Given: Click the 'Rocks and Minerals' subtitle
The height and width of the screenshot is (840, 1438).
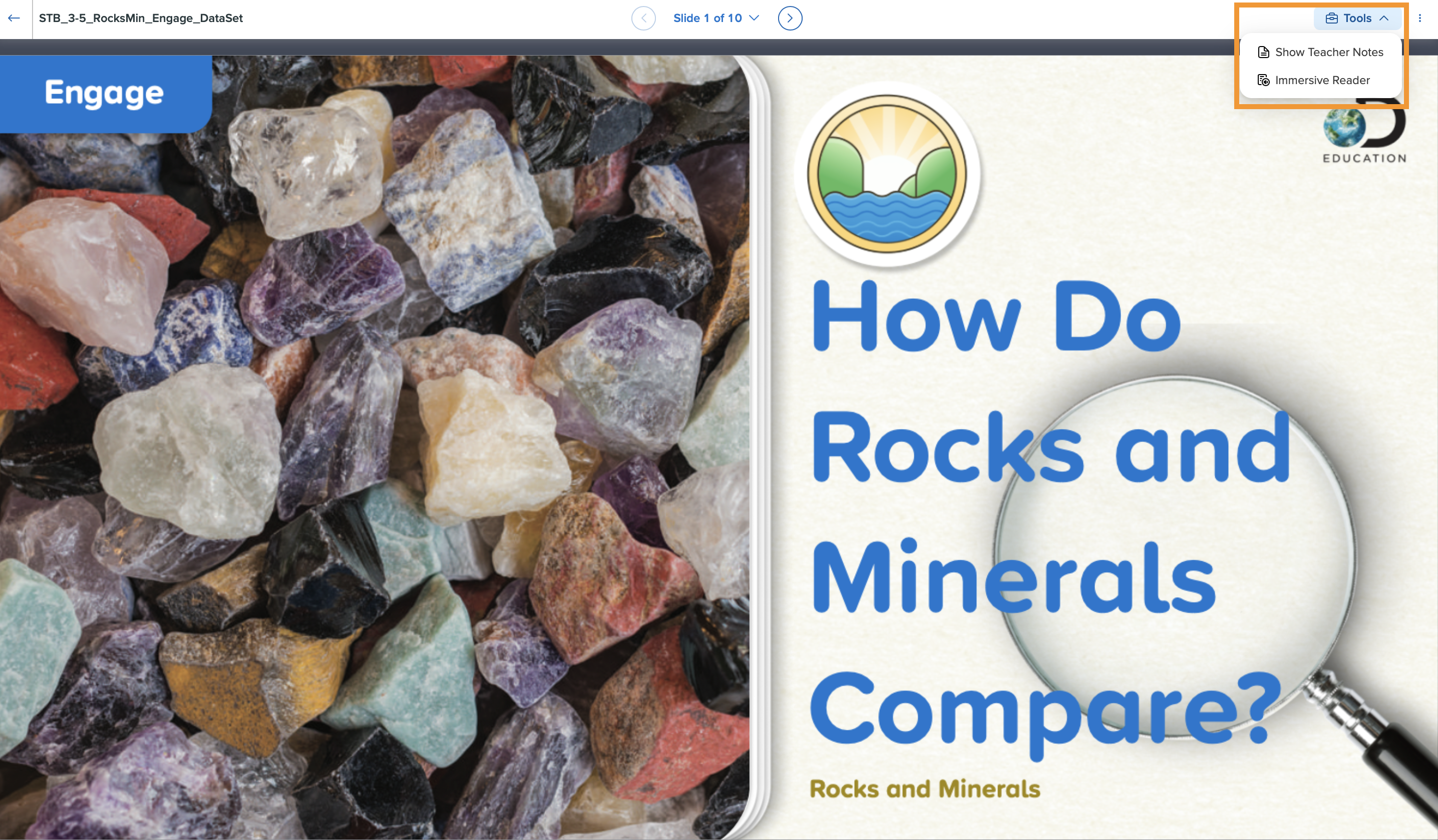Looking at the screenshot, I should (924, 788).
